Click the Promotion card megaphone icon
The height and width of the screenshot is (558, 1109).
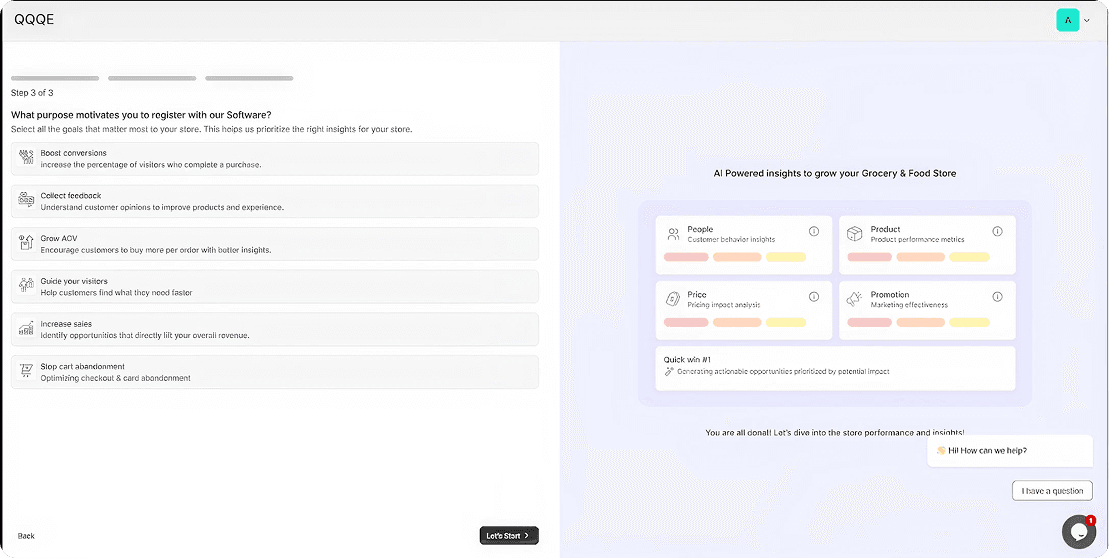pos(854,299)
